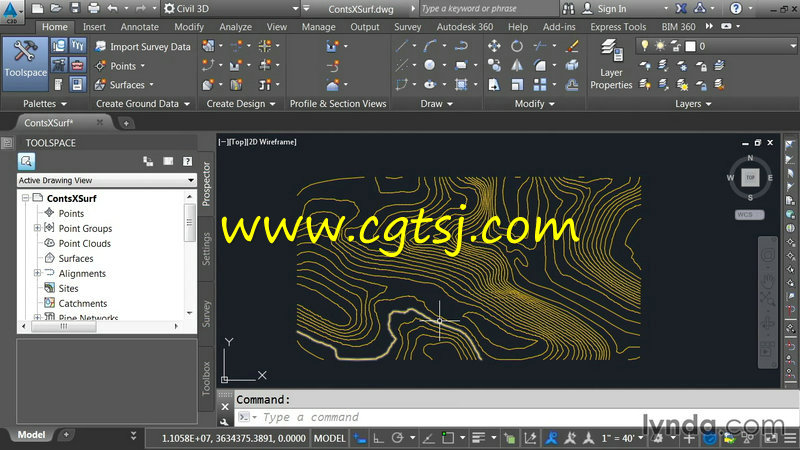Switch to the Annotate ribbon tab
This screenshot has height=450, width=800.
(140, 27)
